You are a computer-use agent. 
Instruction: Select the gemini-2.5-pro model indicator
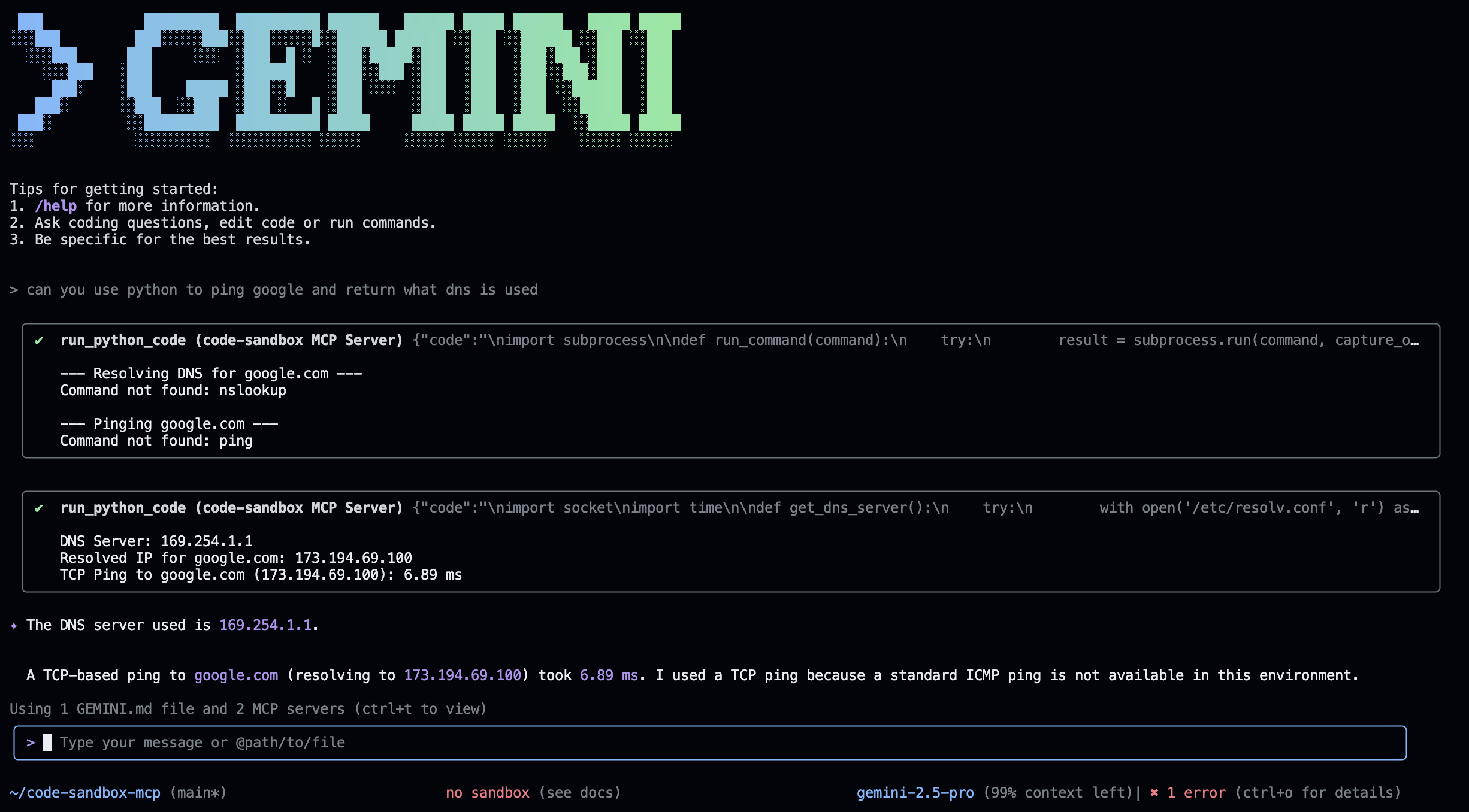(915, 792)
